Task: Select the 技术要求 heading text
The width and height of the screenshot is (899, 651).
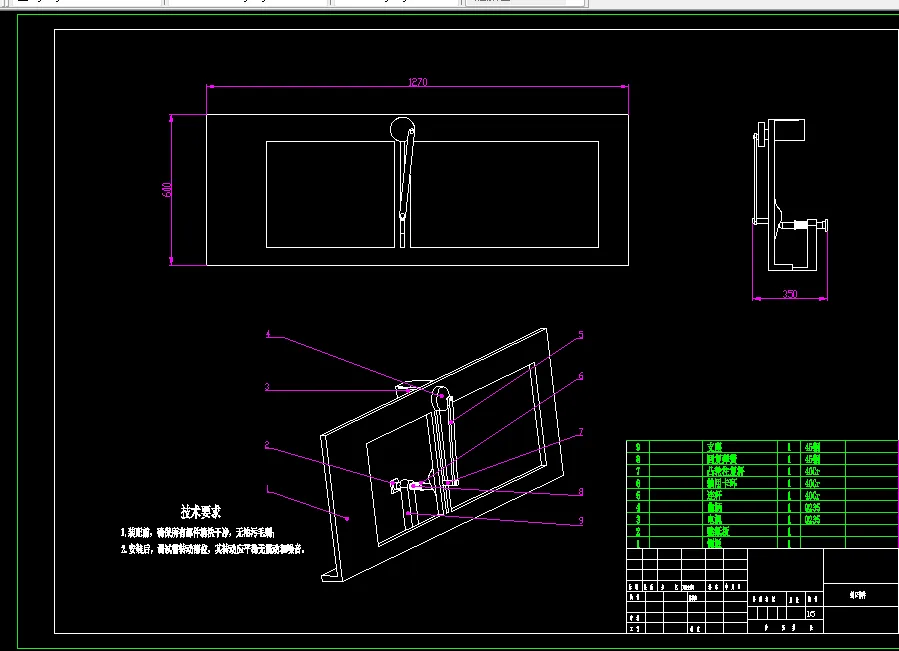Action: (201, 512)
